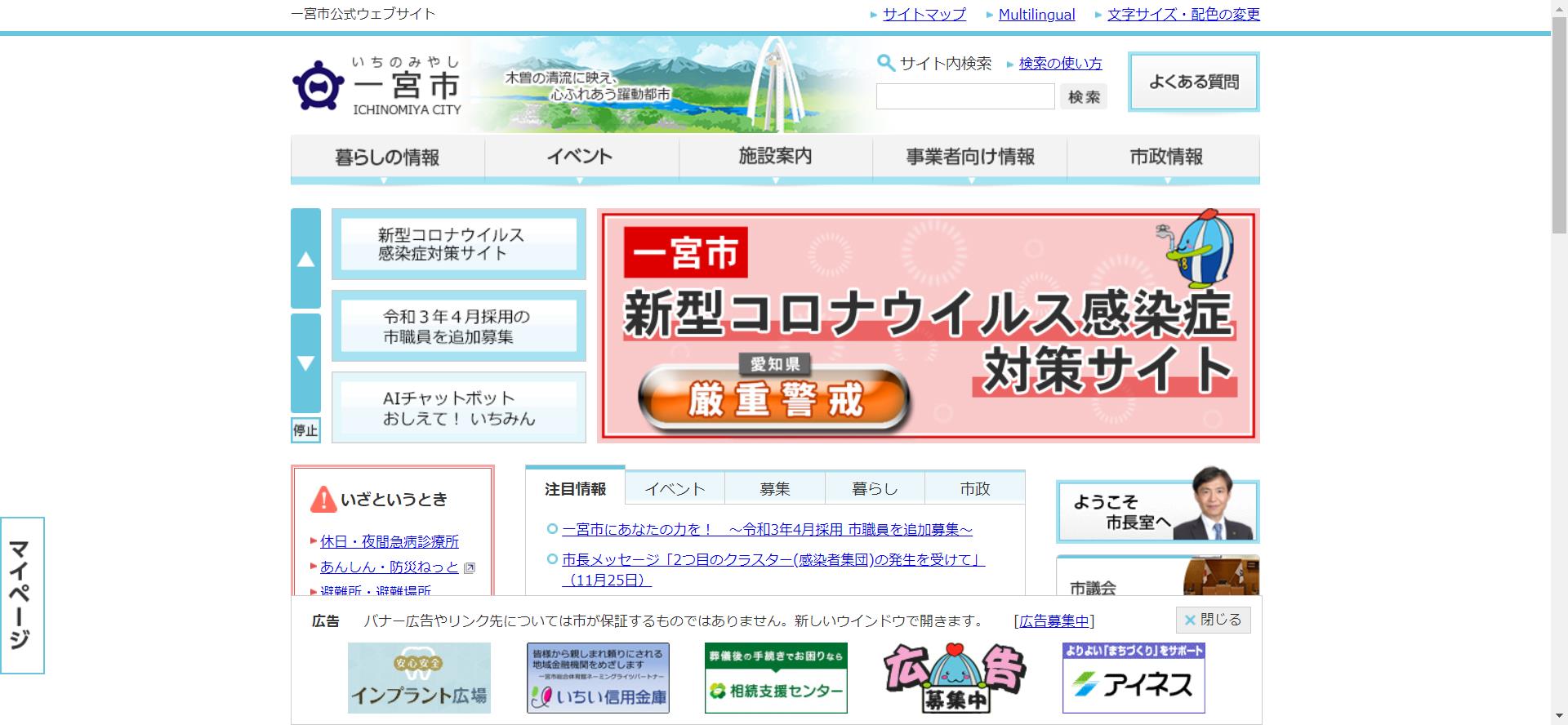Switch to 市政 tab
Screen dimensions: 1568x725
[x=974, y=488]
